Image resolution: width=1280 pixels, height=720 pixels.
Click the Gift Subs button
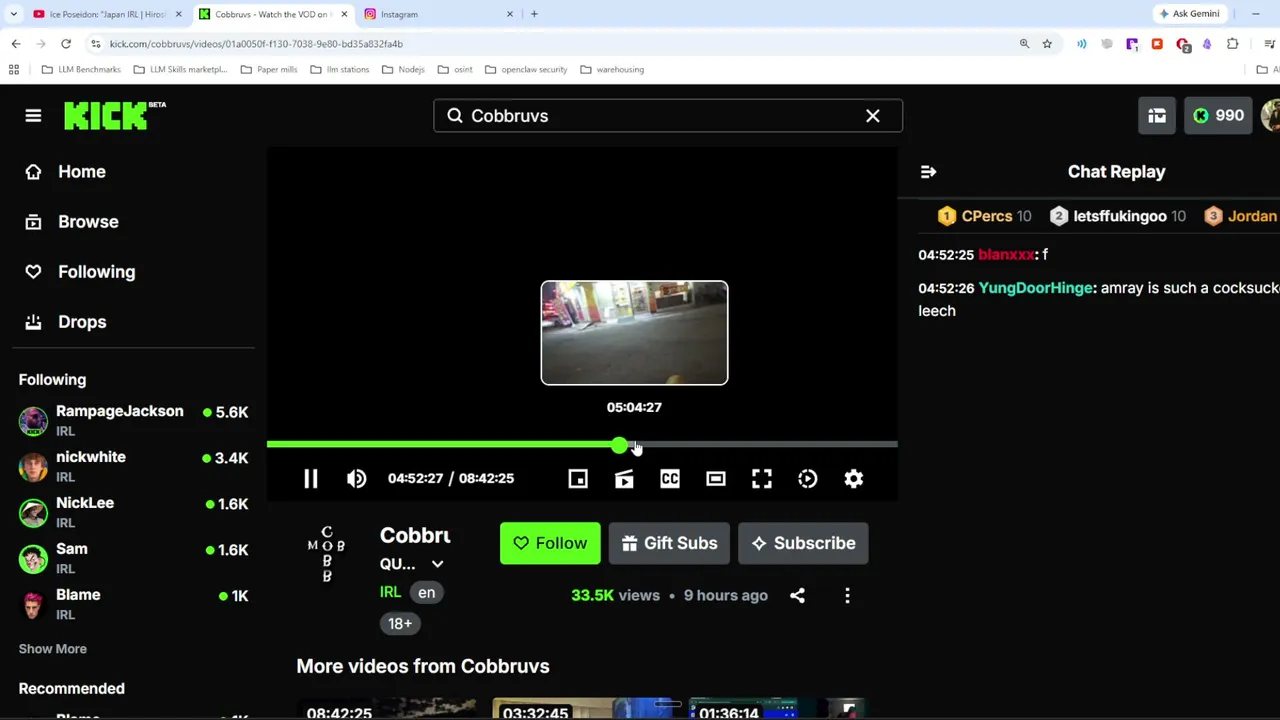click(x=669, y=543)
